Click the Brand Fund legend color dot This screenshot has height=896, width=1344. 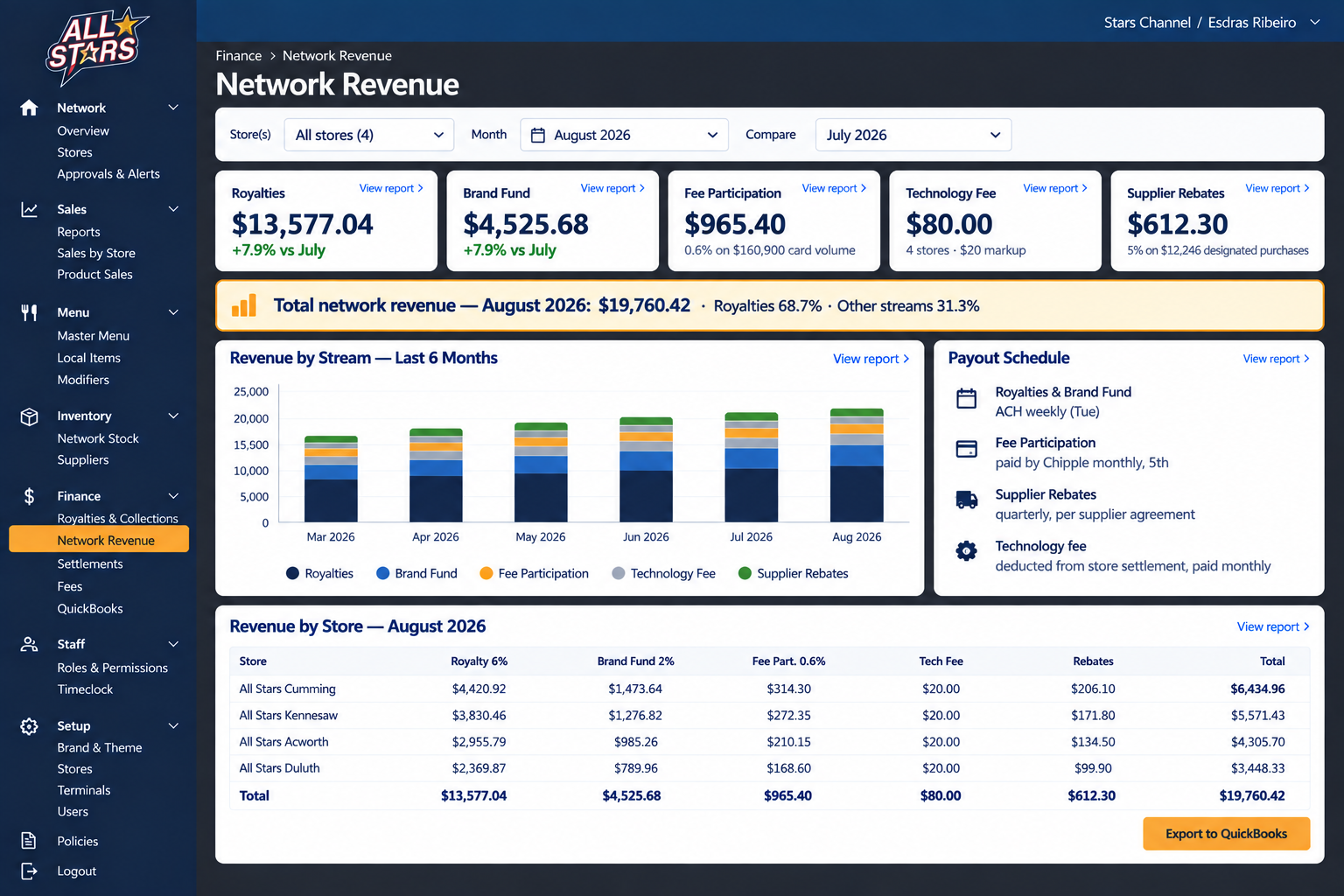coord(383,573)
